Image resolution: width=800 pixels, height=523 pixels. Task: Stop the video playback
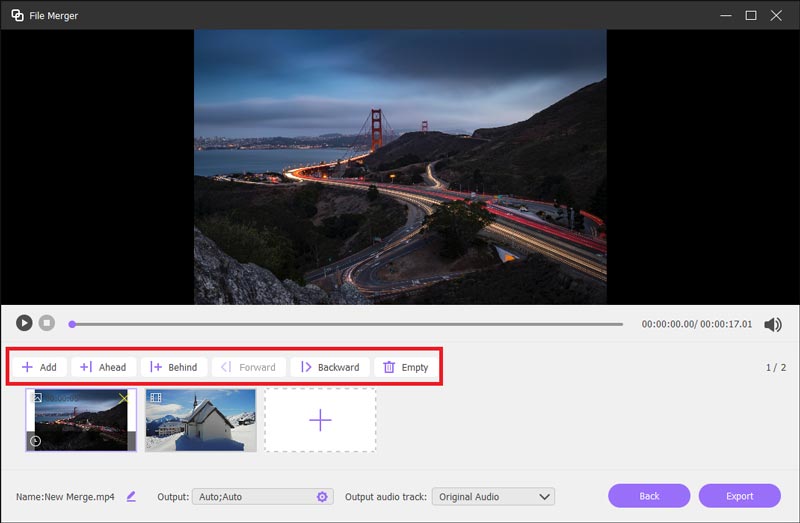coord(47,323)
